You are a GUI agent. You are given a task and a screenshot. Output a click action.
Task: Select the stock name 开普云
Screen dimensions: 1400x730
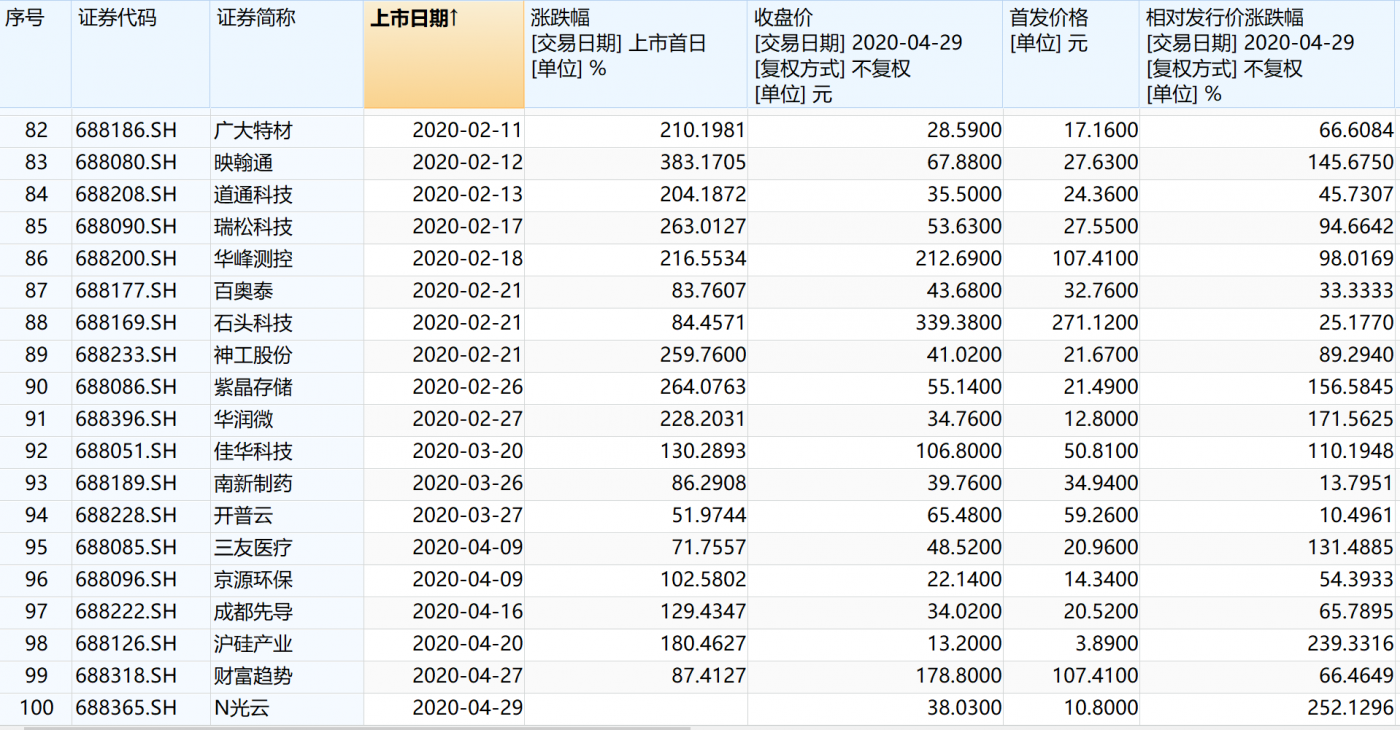click(x=243, y=515)
